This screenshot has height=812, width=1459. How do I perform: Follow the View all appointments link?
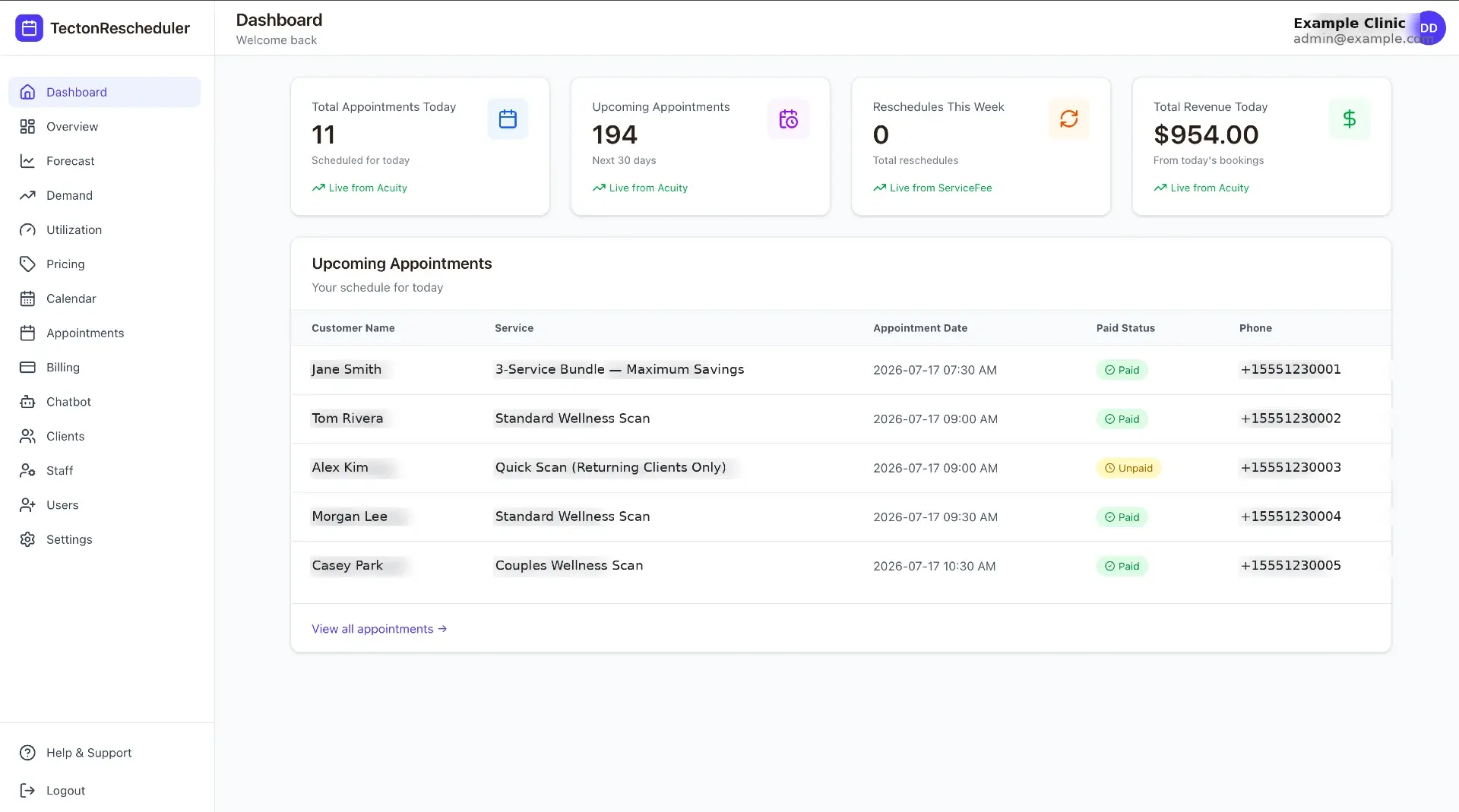tap(379, 629)
